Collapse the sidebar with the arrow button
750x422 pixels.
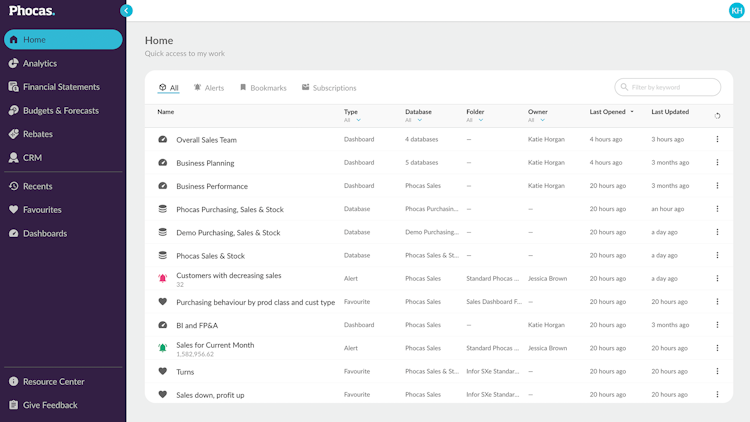click(x=126, y=10)
